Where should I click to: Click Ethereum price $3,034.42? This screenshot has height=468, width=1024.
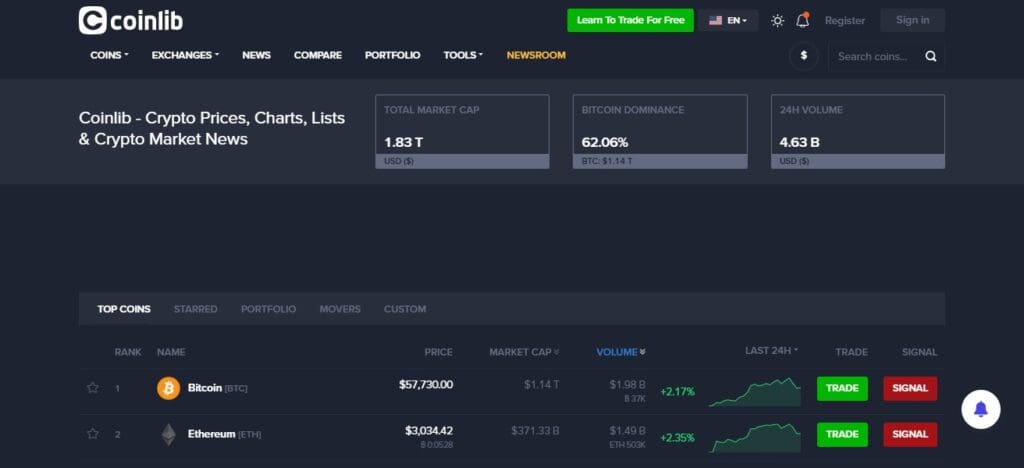click(429, 431)
